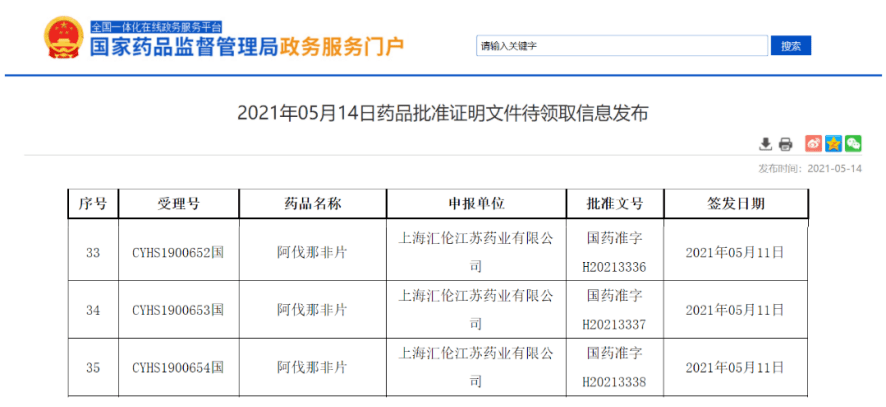This screenshot has height=407, width=886.
Task: Click 阿伐那非片 in row 33
Action: (x=312, y=253)
